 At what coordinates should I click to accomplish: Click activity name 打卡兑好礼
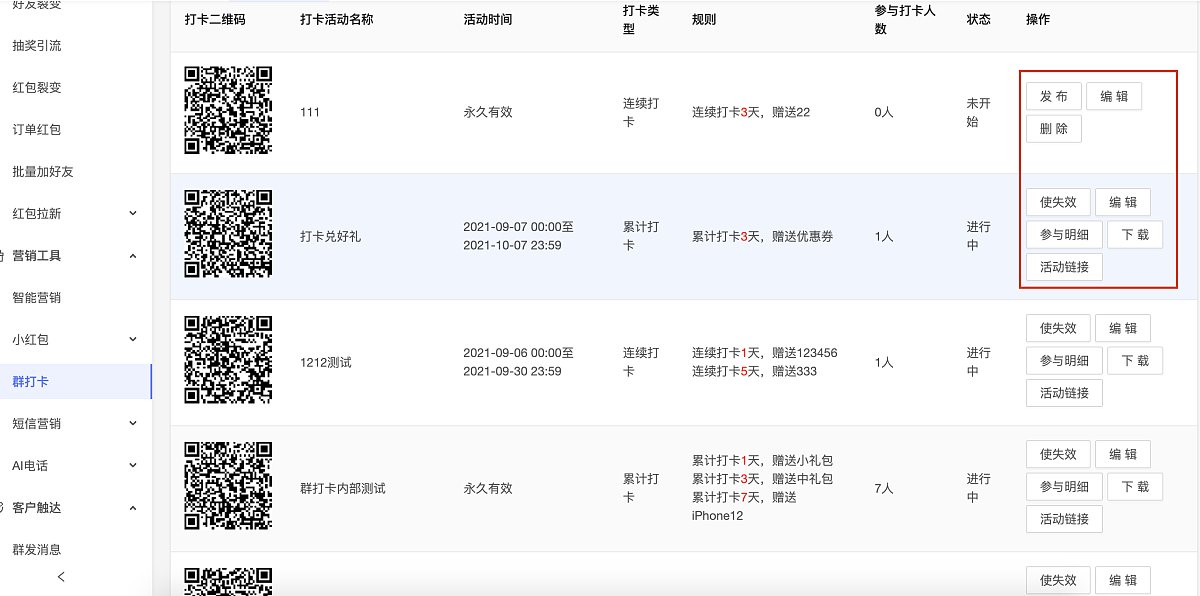(x=331, y=237)
